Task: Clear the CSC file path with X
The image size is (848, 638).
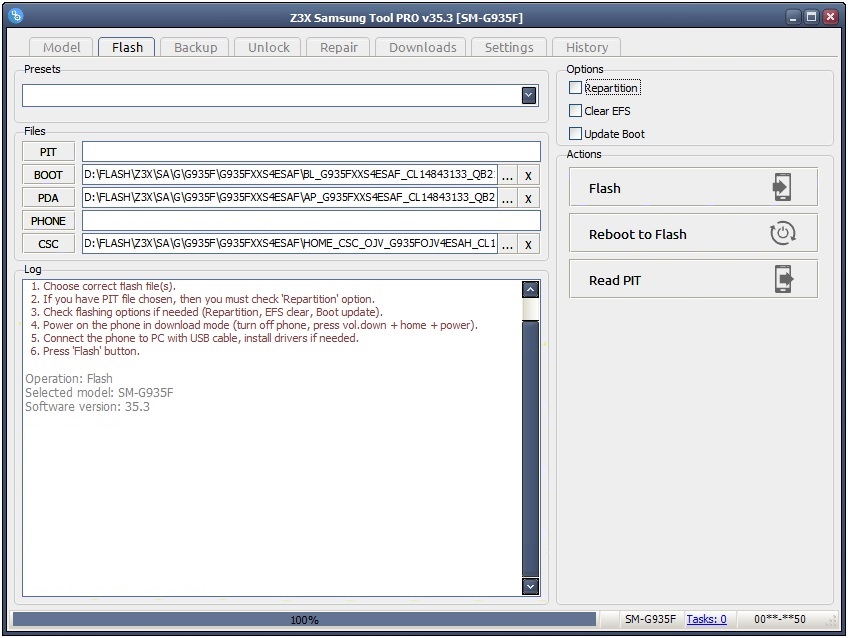Action: pos(528,244)
